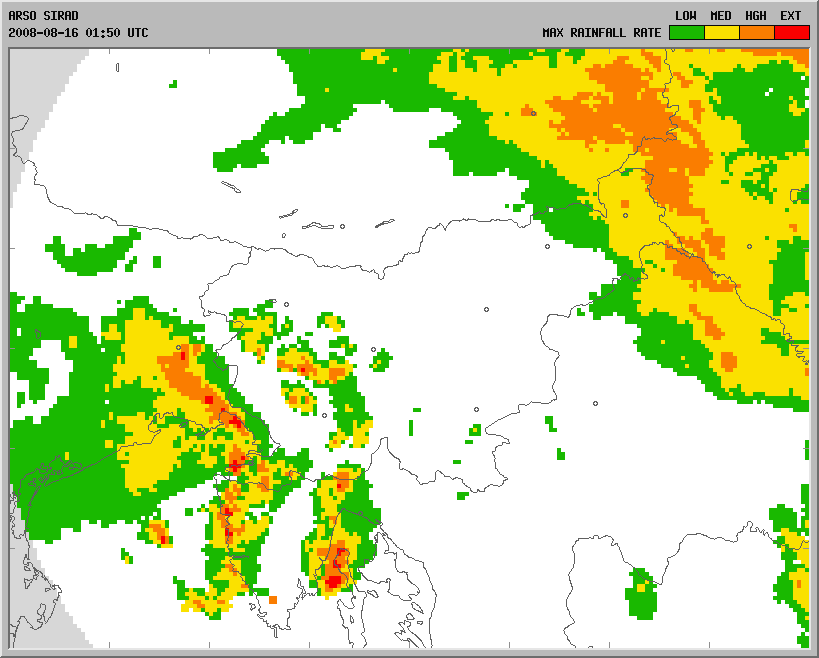The width and height of the screenshot is (819, 658).
Task: Click the ARSO SIRAD title text
Action: click(x=43, y=16)
